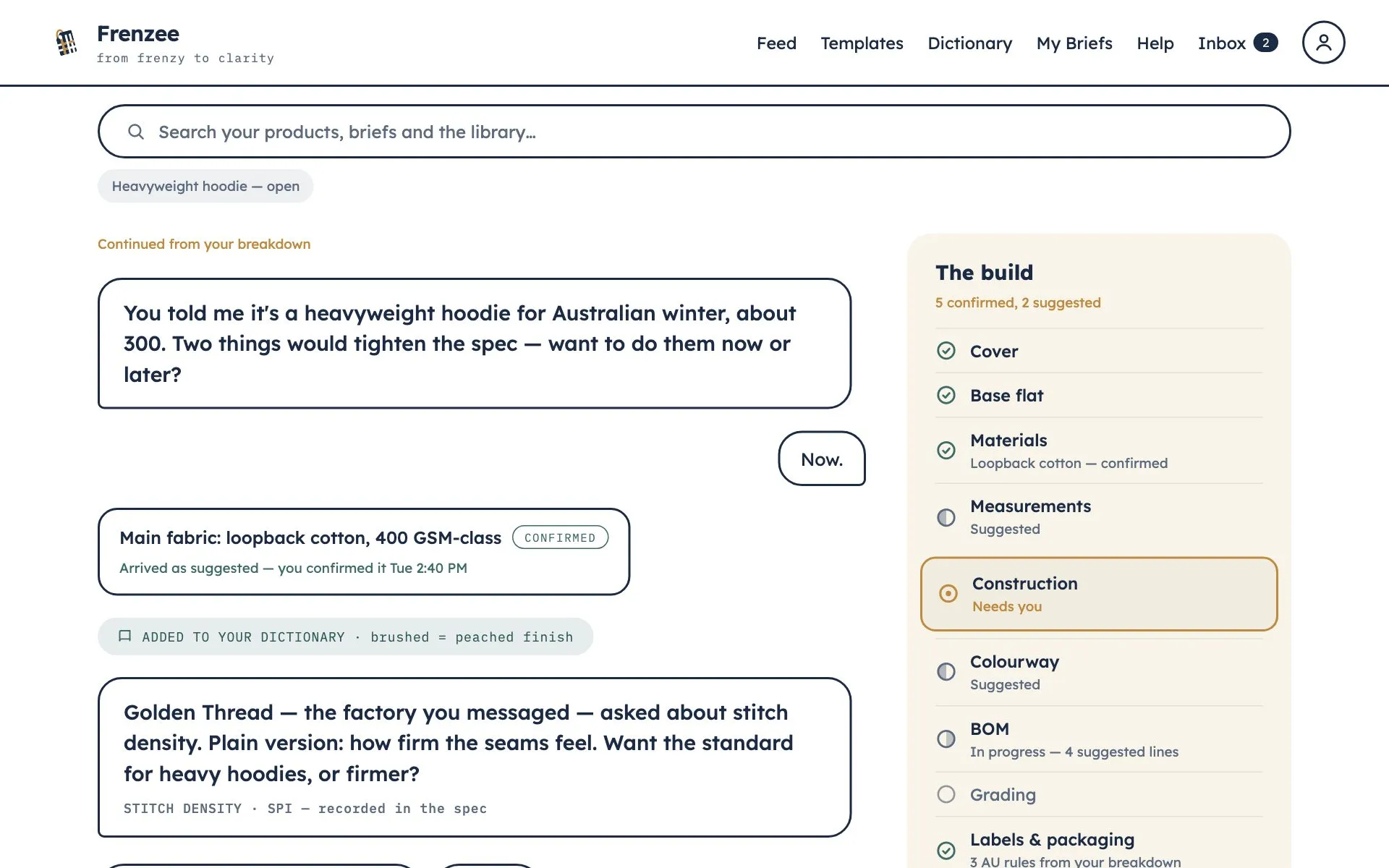The height and width of the screenshot is (868, 1389).
Task: Open the Main fabric loopback cotton card
Action: 364,552
